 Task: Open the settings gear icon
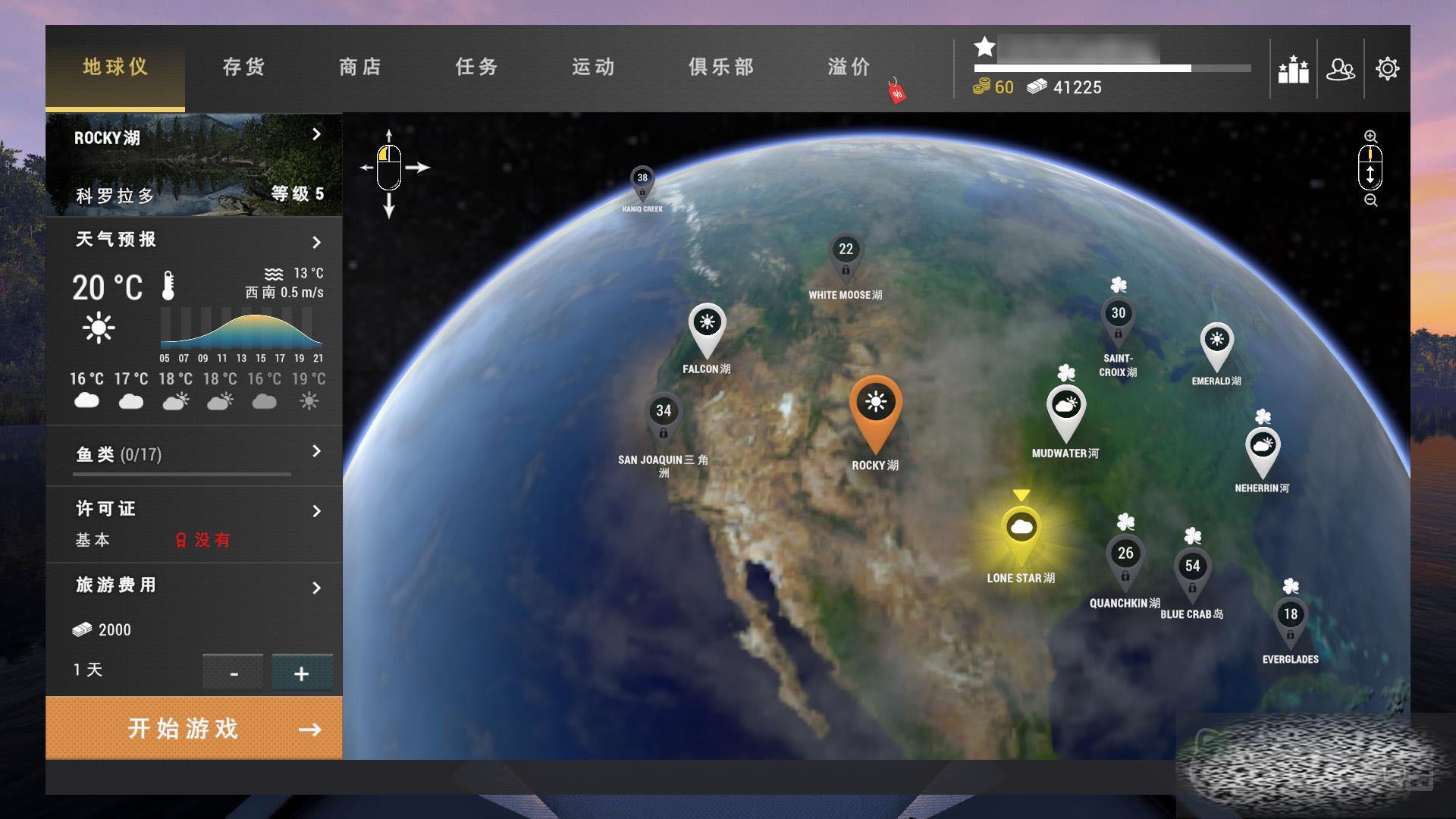(x=1387, y=69)
